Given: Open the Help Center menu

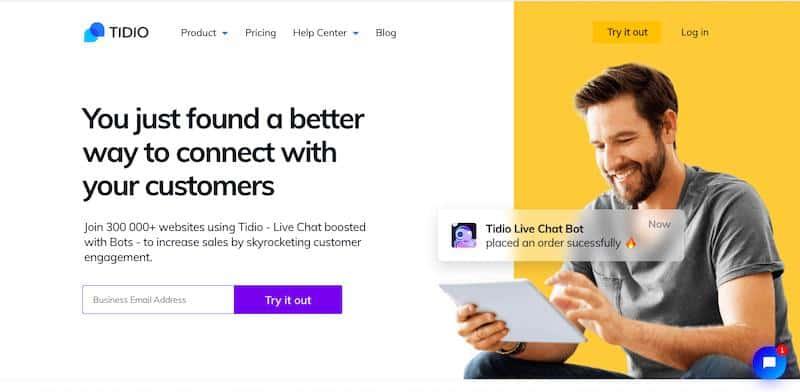Looking at the screenshot, I should pyautogui.click(x=326, y=33).
